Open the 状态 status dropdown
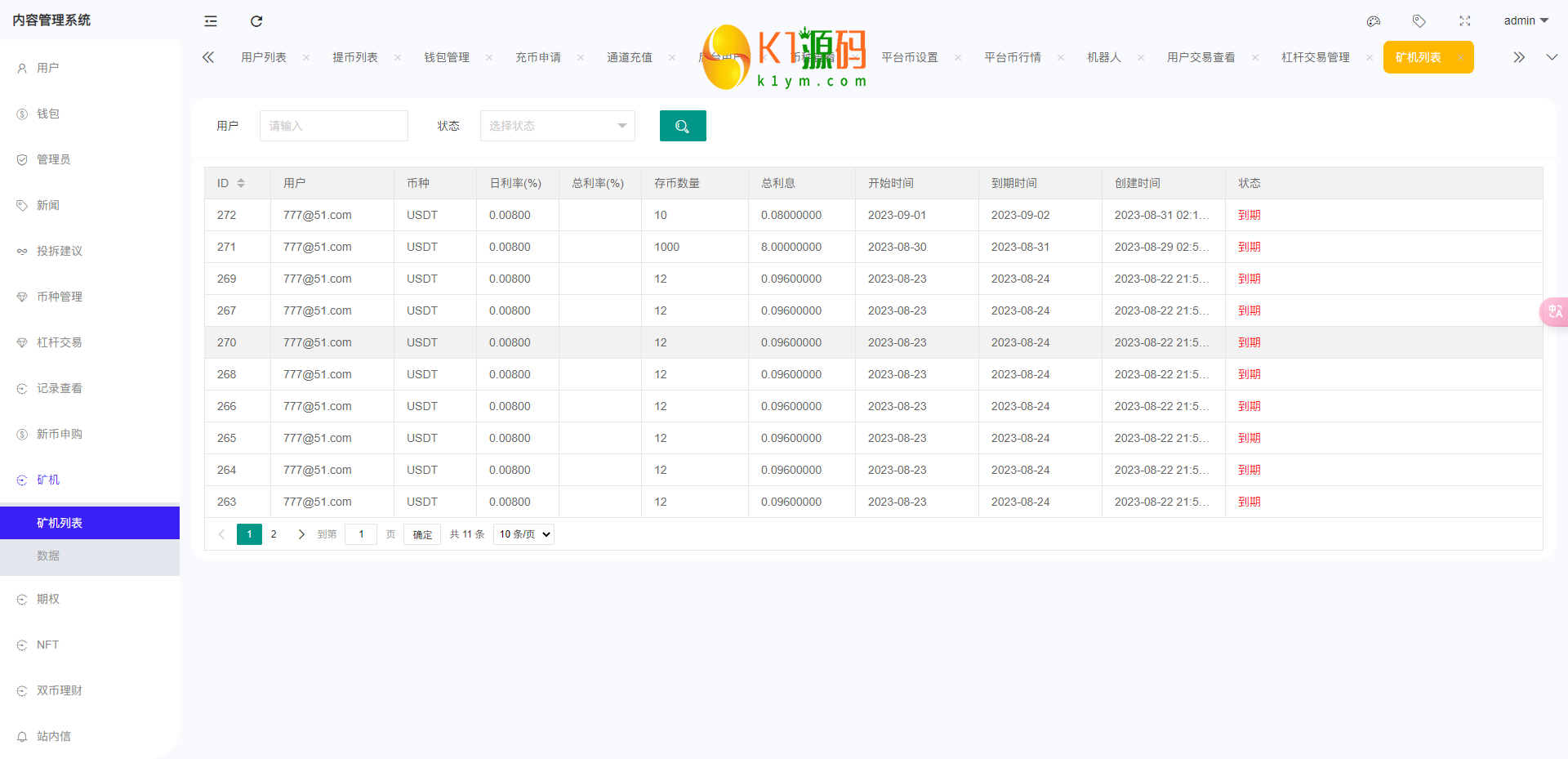Image resolution: width=1568 pixels, height=759 pixels. 557,126
